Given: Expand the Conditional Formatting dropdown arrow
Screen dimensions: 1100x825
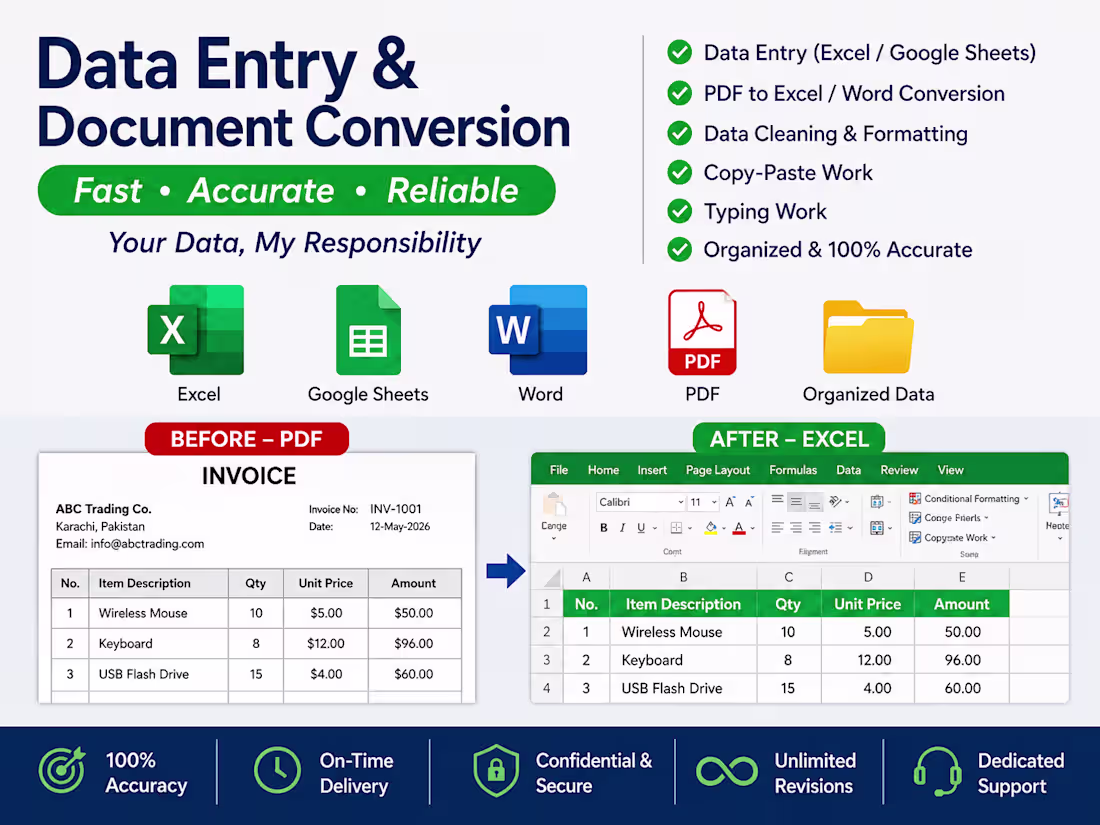Looking at the screenshot, I should coord(1026,499).
